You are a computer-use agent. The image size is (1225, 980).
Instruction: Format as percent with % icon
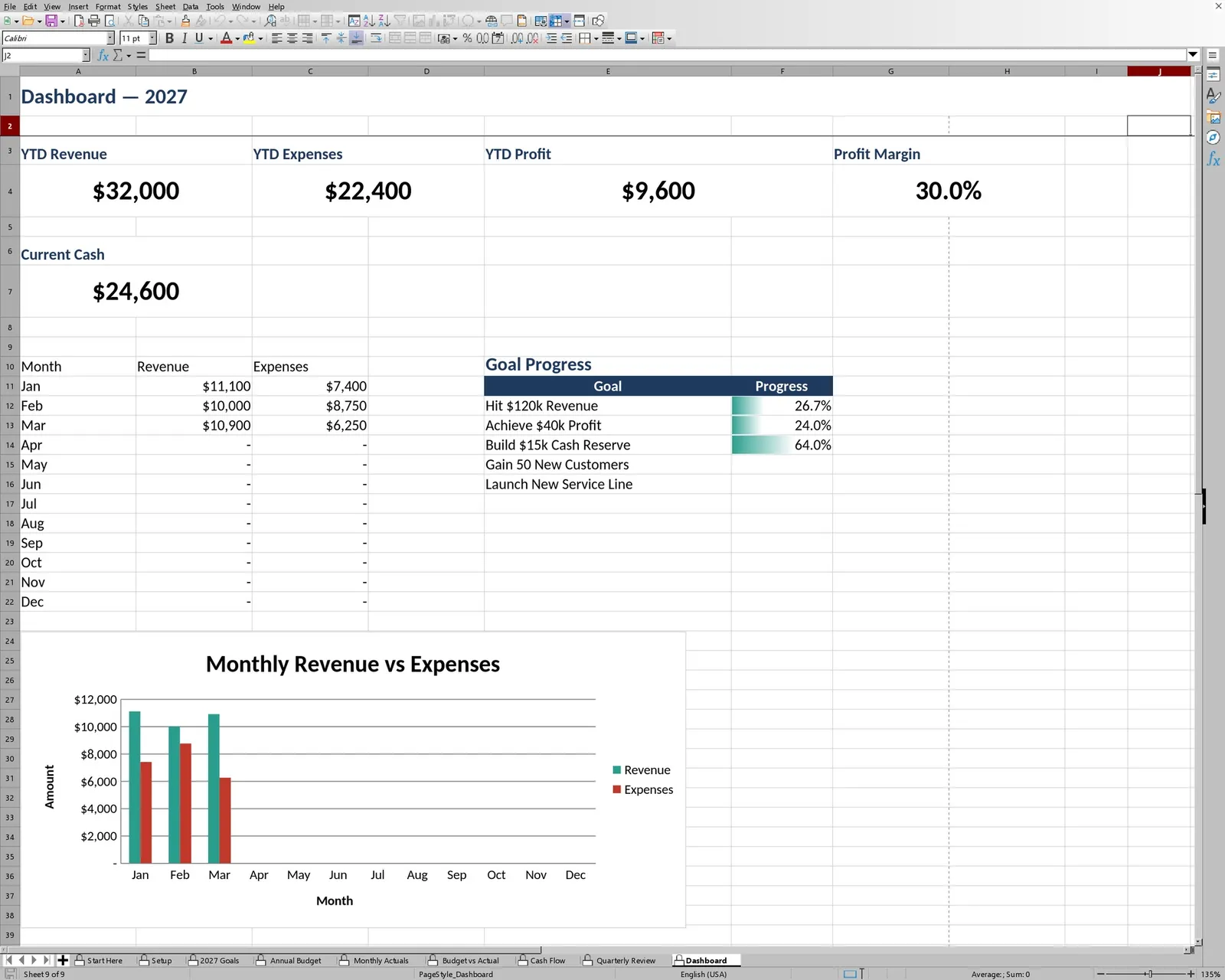pyautogui.click(x=467, y=38)
